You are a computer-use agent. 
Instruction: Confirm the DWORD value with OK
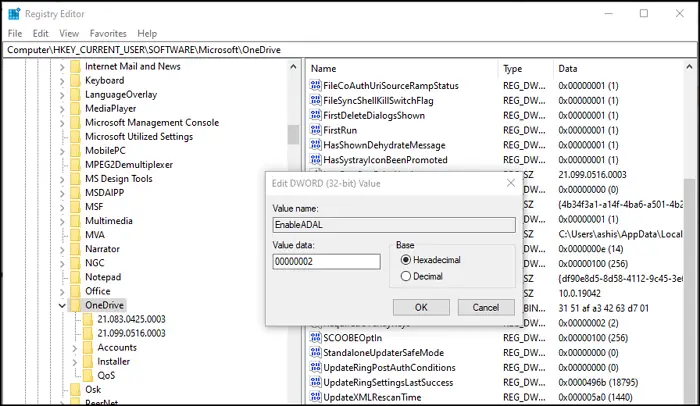pyautogui.click(x=421, y=307)
